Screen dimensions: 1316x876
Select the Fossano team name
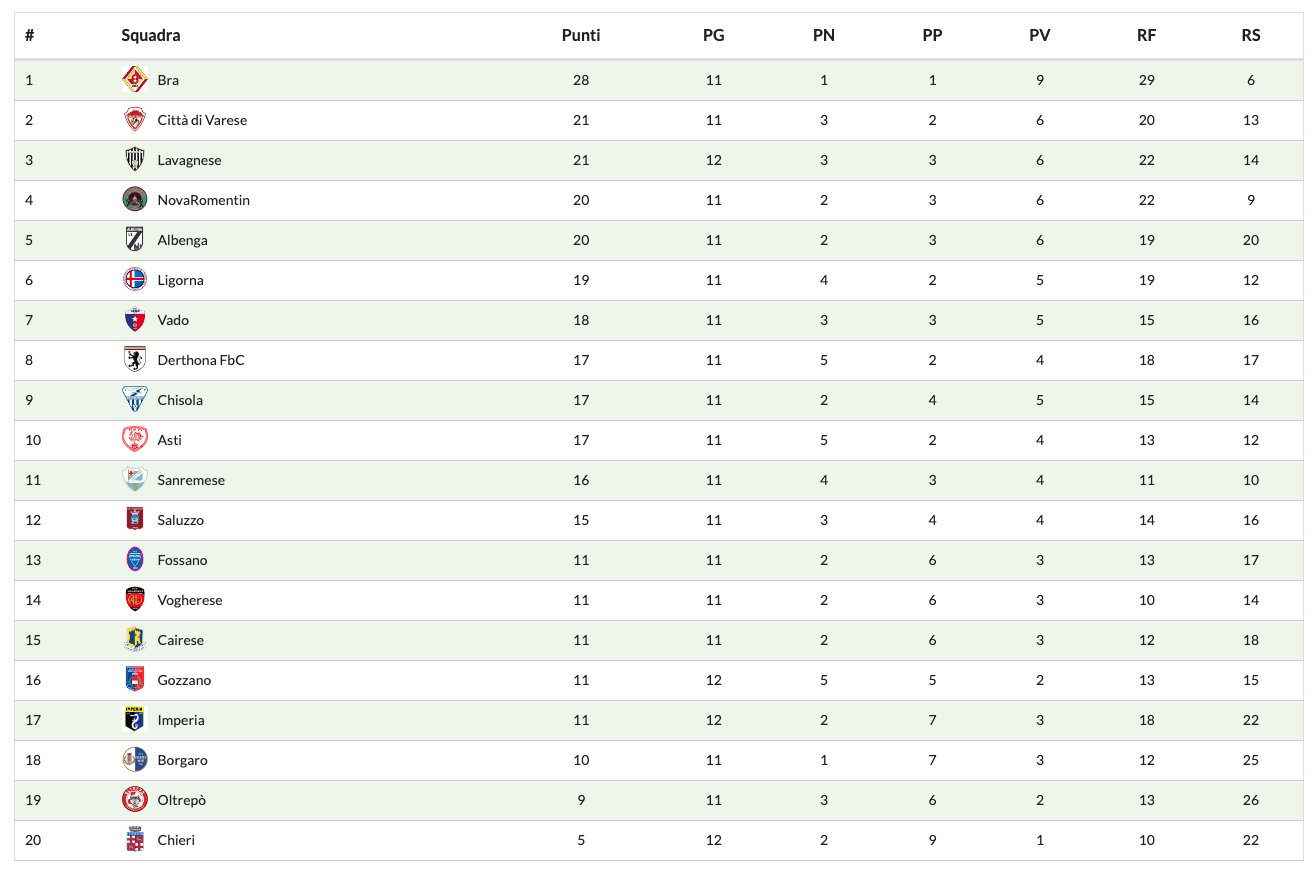[x=182, y=560]
